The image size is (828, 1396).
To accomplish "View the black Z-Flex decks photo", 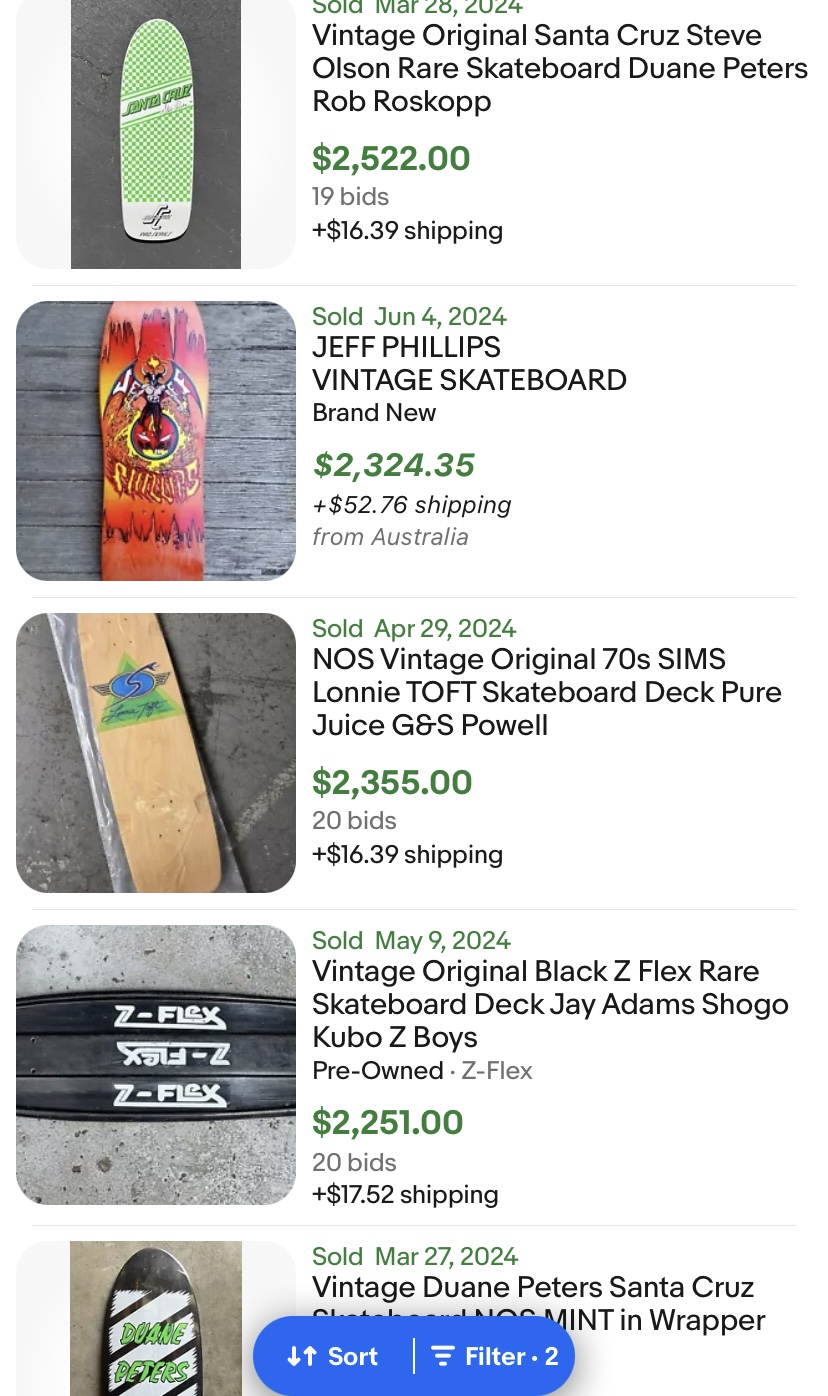I will pos(156,1064).
